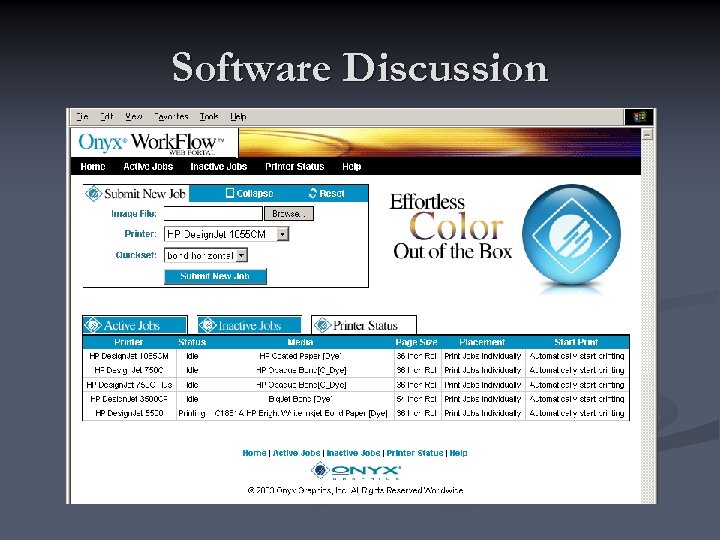
Task: Click Bigjet Bond [Dye] media cell
Action: (x=300, y=399)
